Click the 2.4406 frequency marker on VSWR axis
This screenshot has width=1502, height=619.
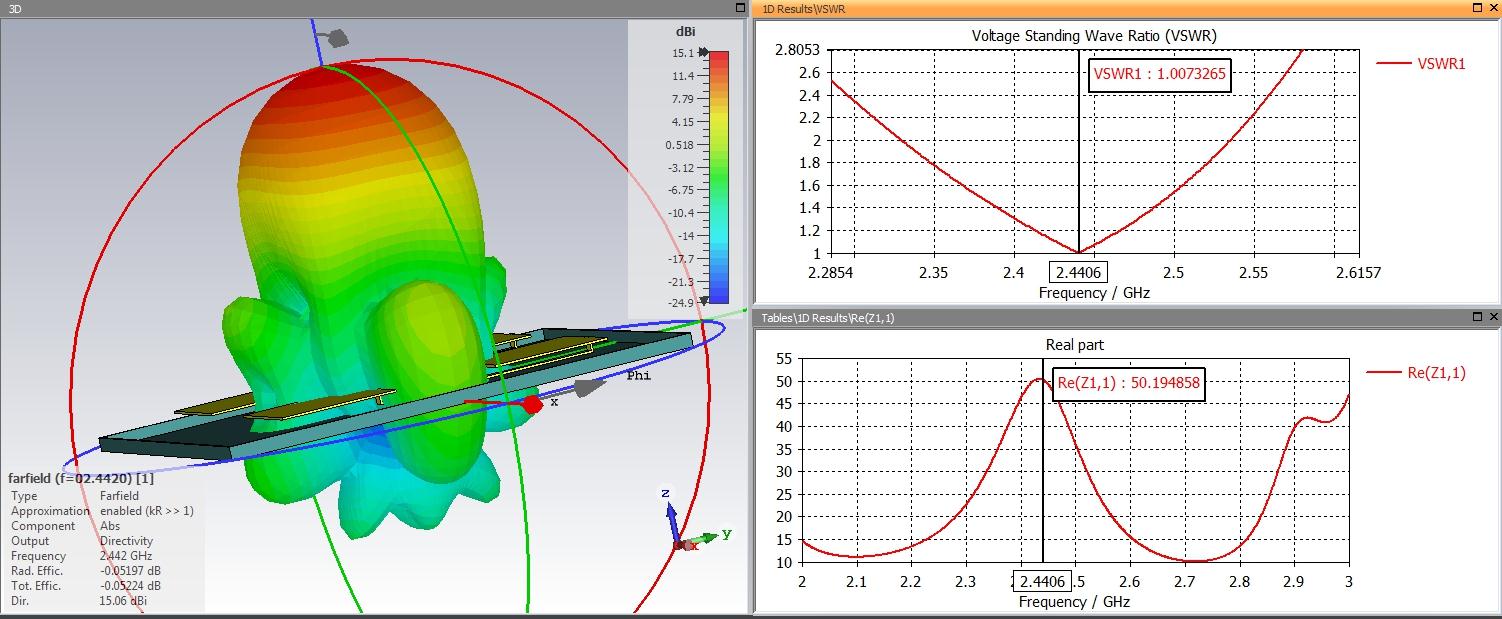click(1078, 273)
